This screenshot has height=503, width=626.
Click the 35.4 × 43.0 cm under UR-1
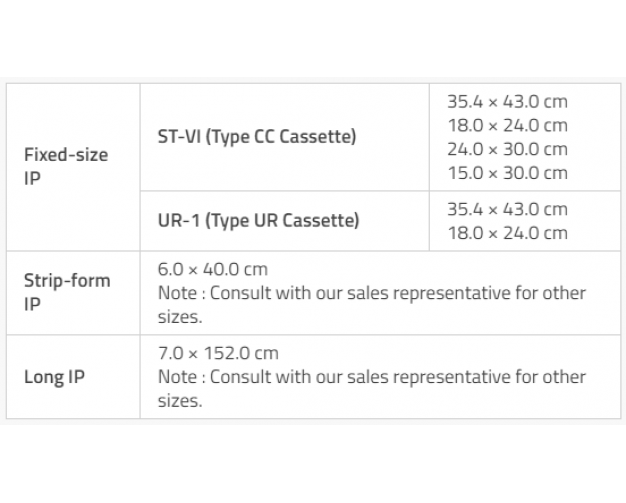507,209
